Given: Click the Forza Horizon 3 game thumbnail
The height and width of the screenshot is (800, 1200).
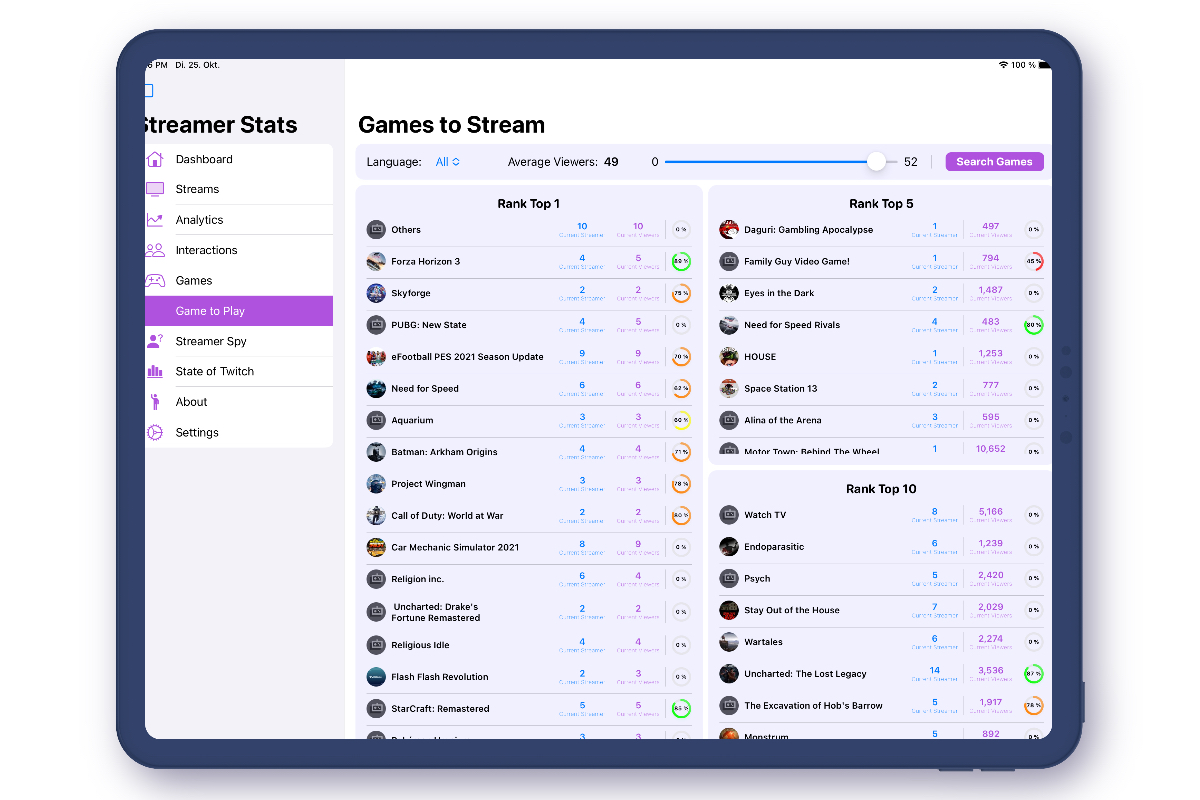Looking at the screenshot, I should 376,261.
